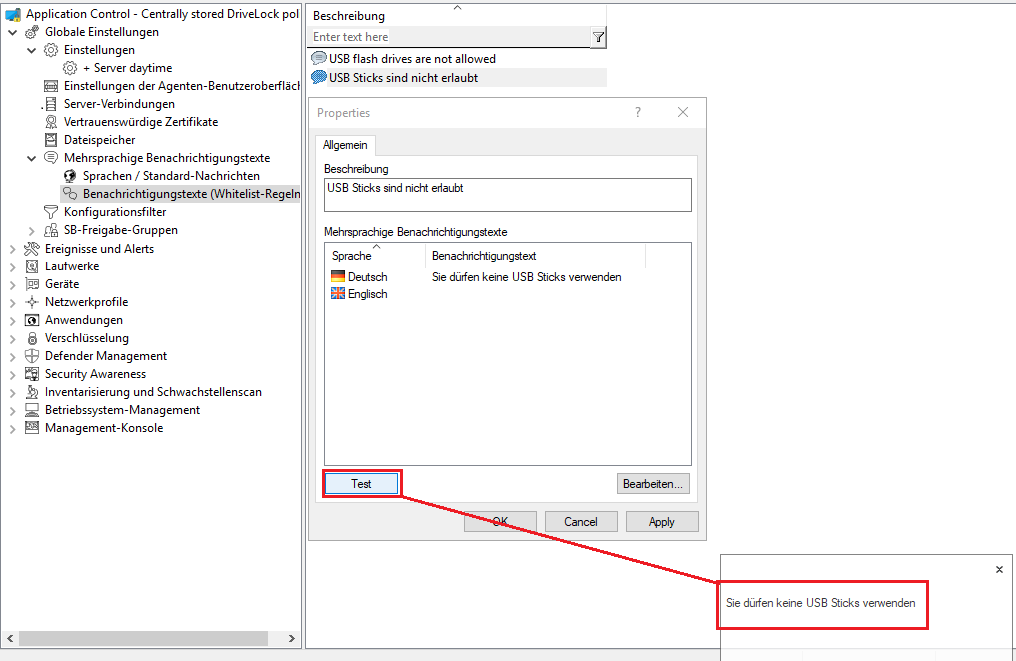Confirm the dialog with OK
The height and width of the screenshot is (661, 1016).
500,522
